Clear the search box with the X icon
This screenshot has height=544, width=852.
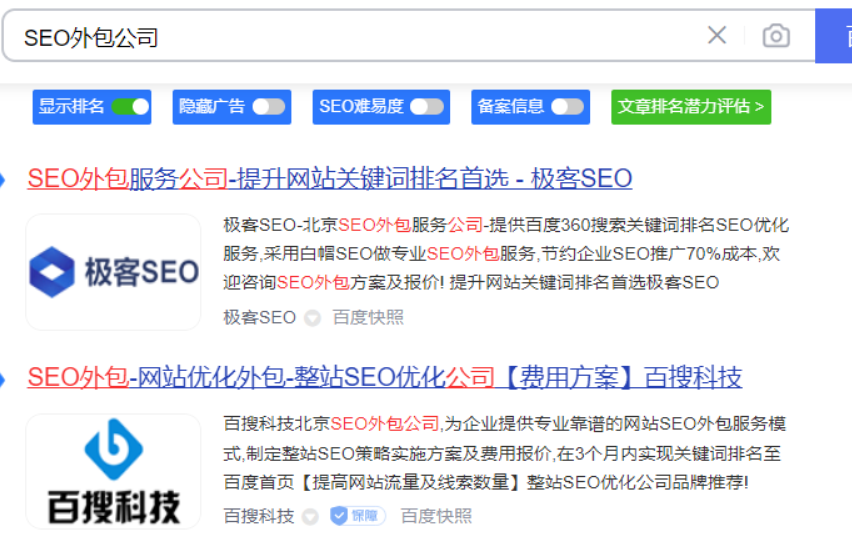(x=717, y=36)
